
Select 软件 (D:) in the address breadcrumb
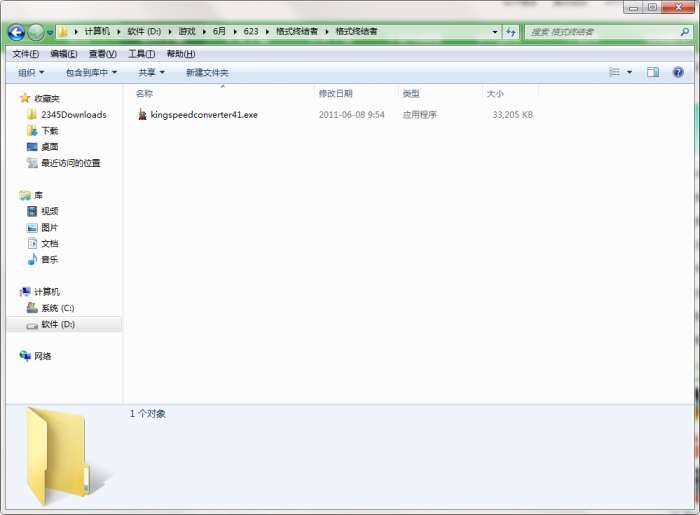click(x=144, y=32)
